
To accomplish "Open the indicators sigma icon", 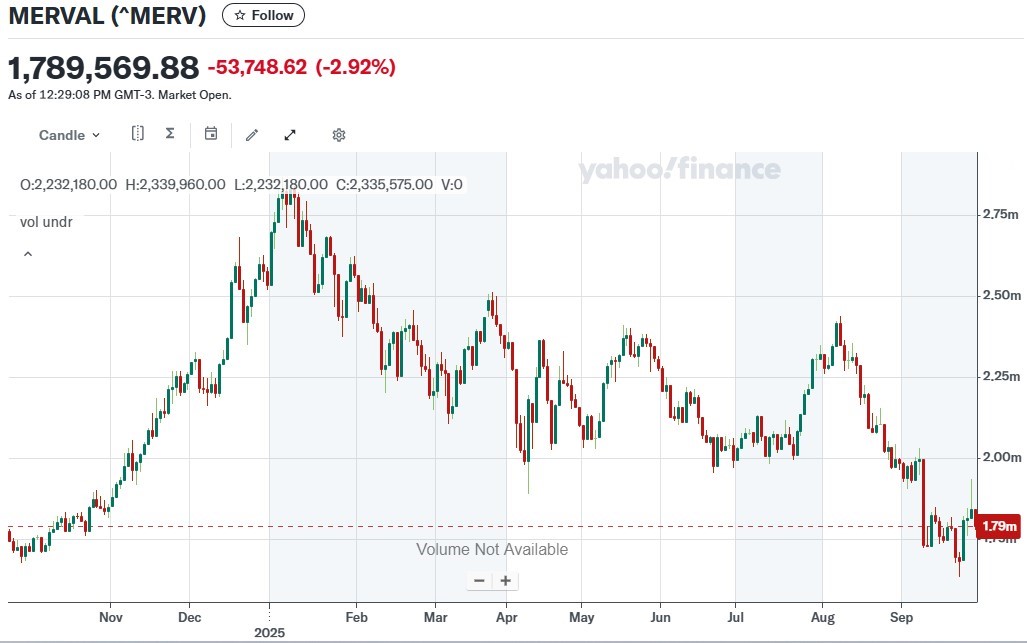I will [x=170, y=134].
